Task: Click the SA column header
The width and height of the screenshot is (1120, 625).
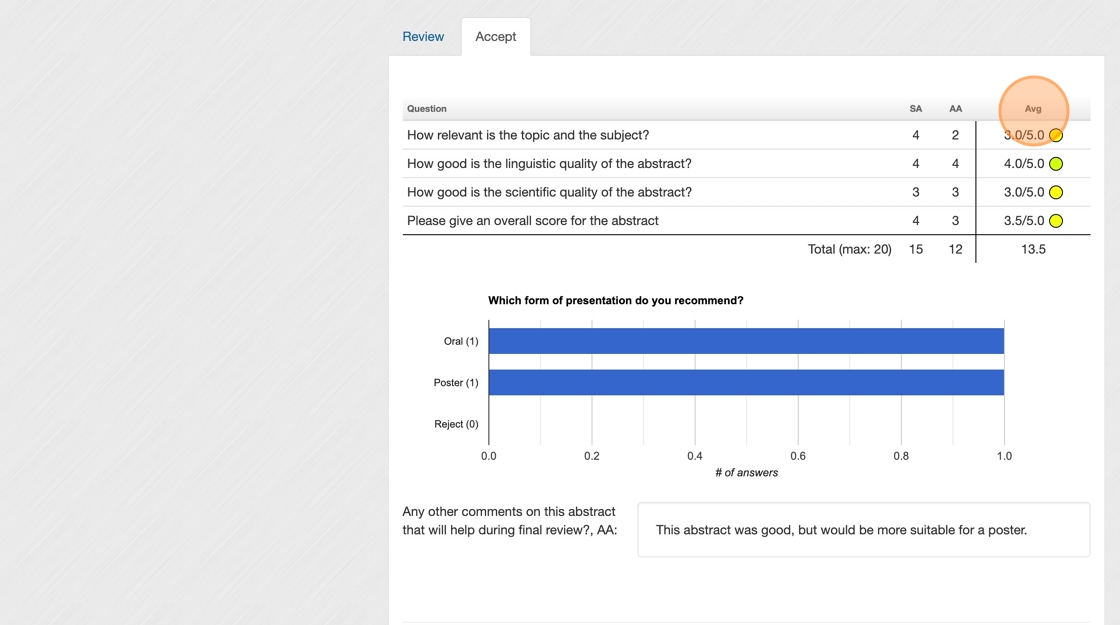Action: coord(915,109)
